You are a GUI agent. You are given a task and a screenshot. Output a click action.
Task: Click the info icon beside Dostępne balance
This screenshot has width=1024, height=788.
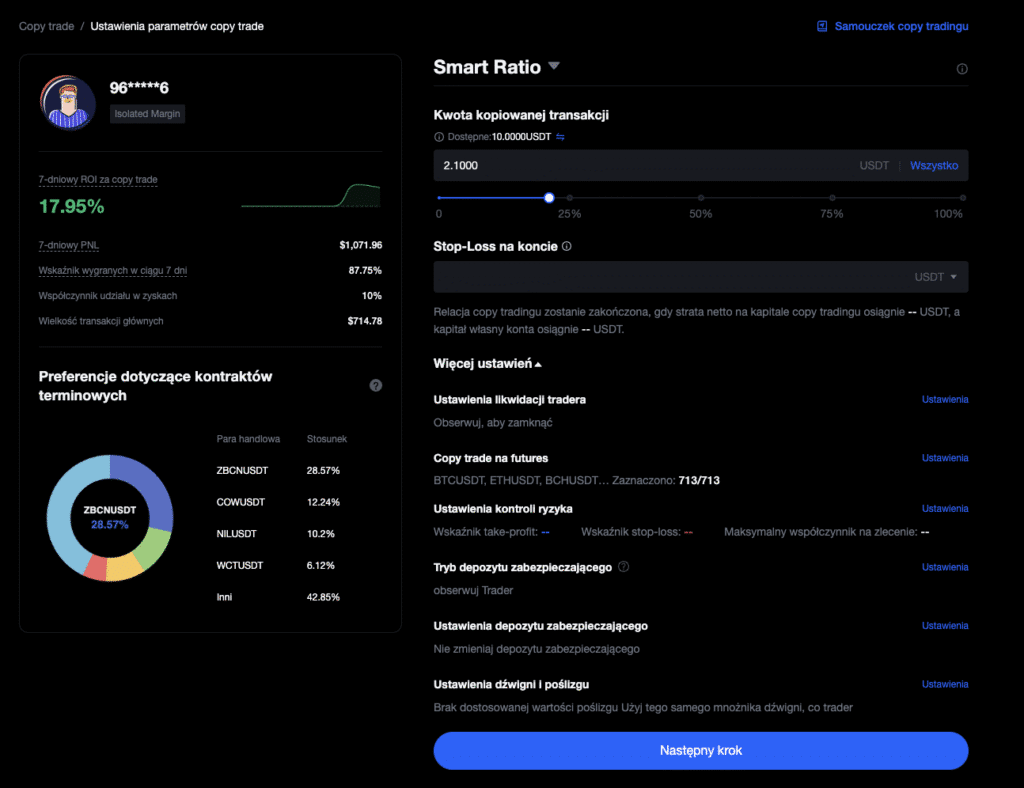pos(439,137)
